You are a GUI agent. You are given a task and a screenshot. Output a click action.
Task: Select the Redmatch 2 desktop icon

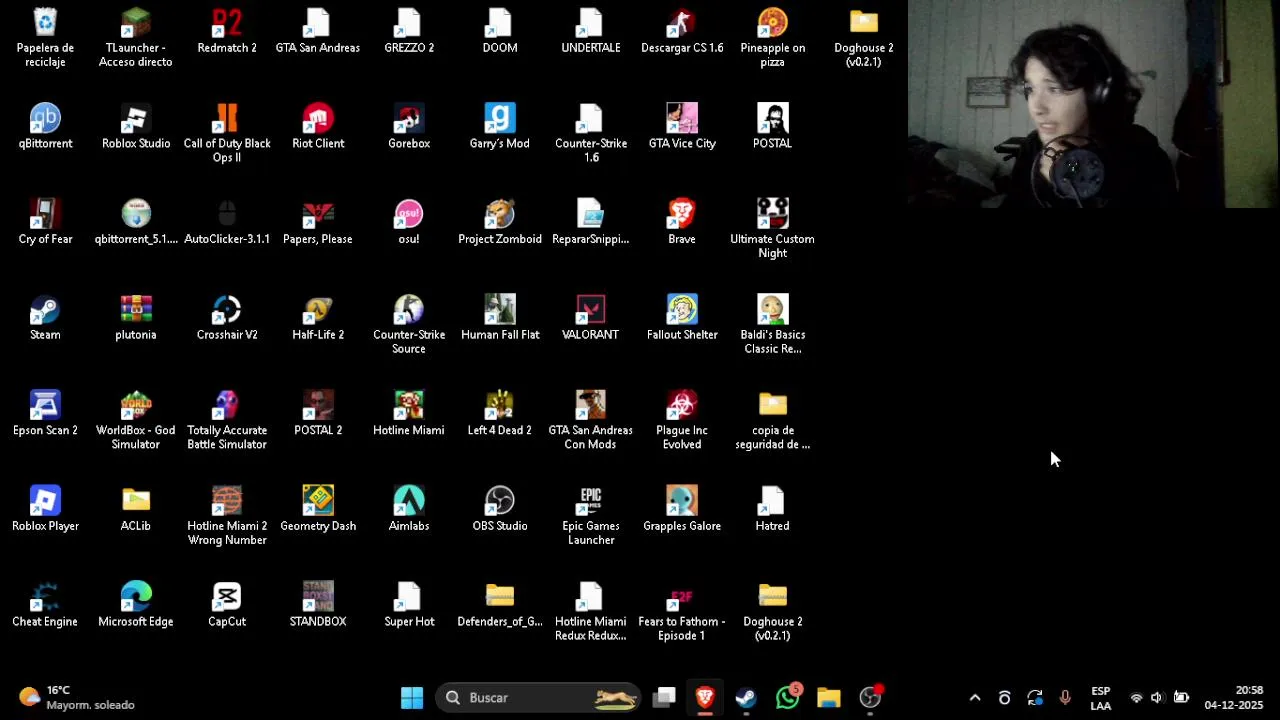coord(227,31)
